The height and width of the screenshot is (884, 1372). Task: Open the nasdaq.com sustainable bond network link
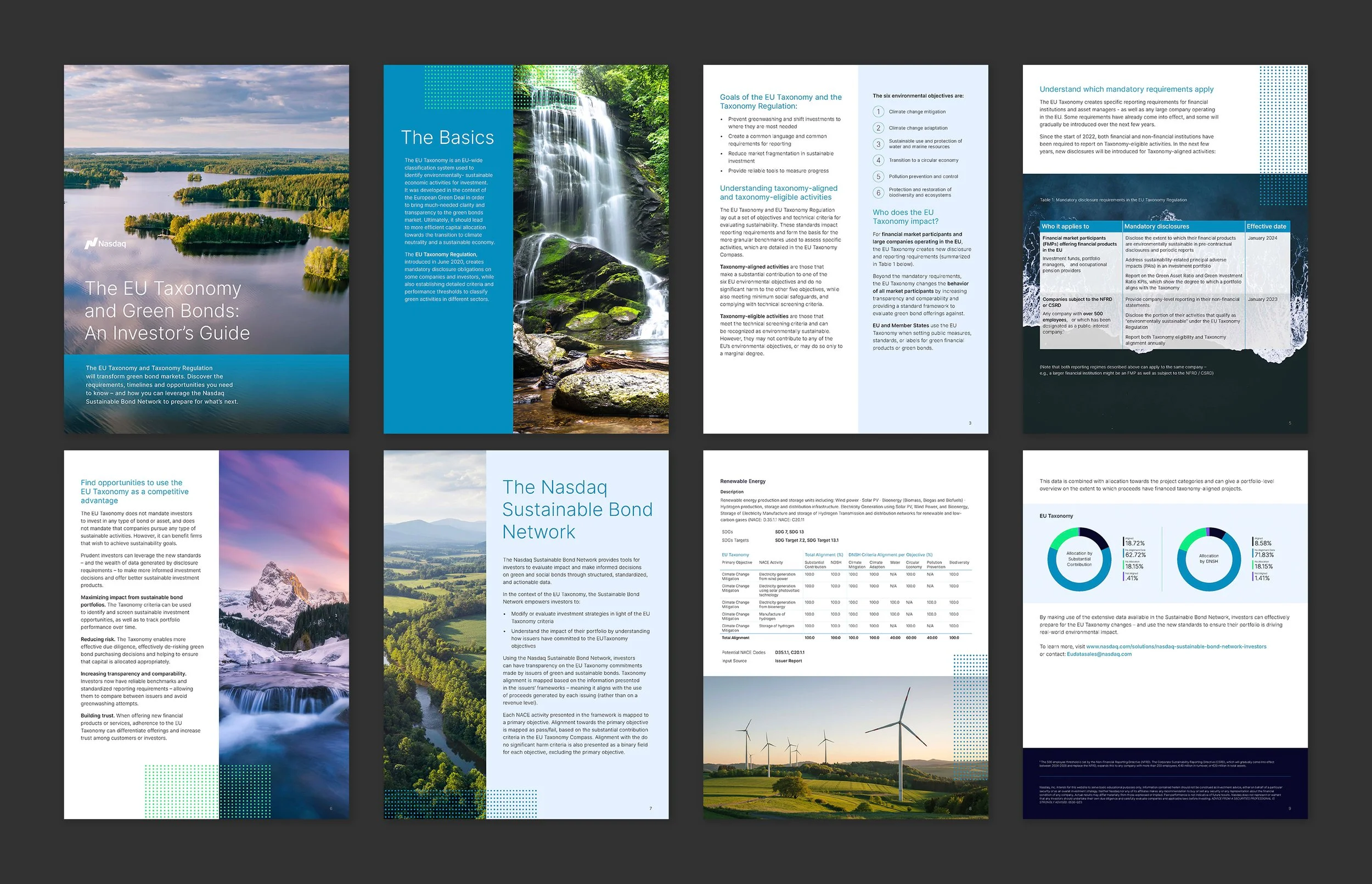pos(1176,646)
